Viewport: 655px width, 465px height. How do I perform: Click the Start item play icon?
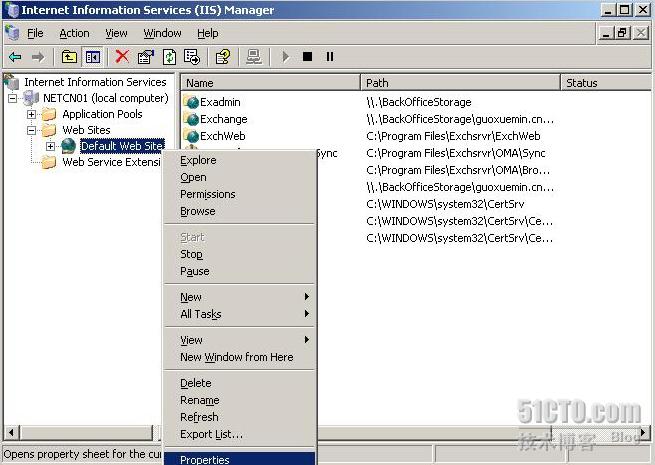(286, 57)
